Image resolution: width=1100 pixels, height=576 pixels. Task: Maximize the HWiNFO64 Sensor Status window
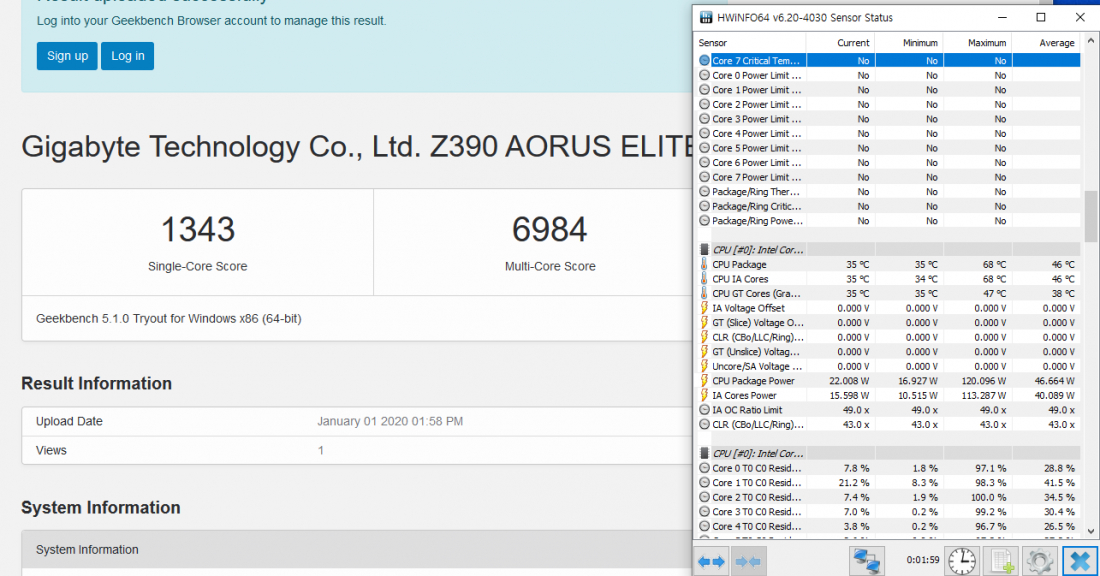(x=1041, y=18)
